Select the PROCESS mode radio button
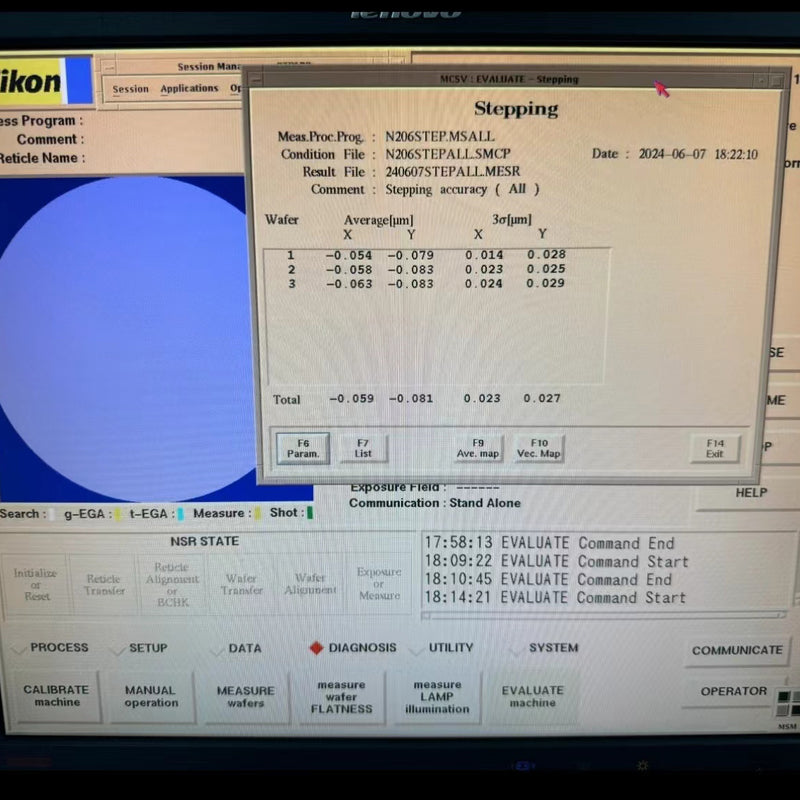The height and width of the screenshot is (800, 800). pyautogui.click(x=20, y=648)
